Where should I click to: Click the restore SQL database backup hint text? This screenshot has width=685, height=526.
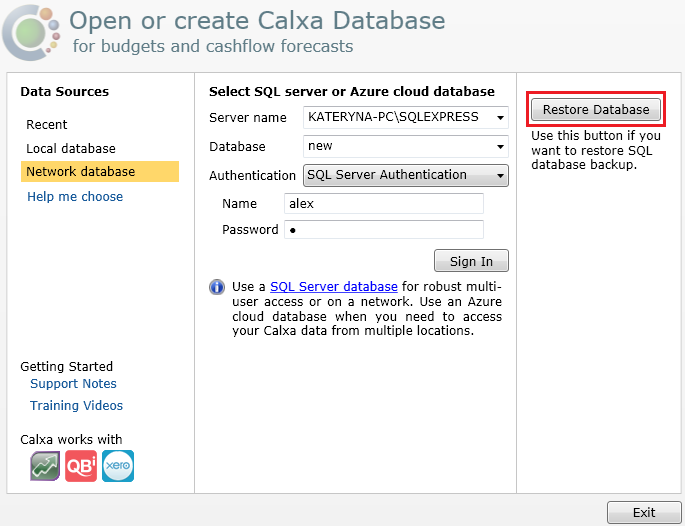[596, 150]
